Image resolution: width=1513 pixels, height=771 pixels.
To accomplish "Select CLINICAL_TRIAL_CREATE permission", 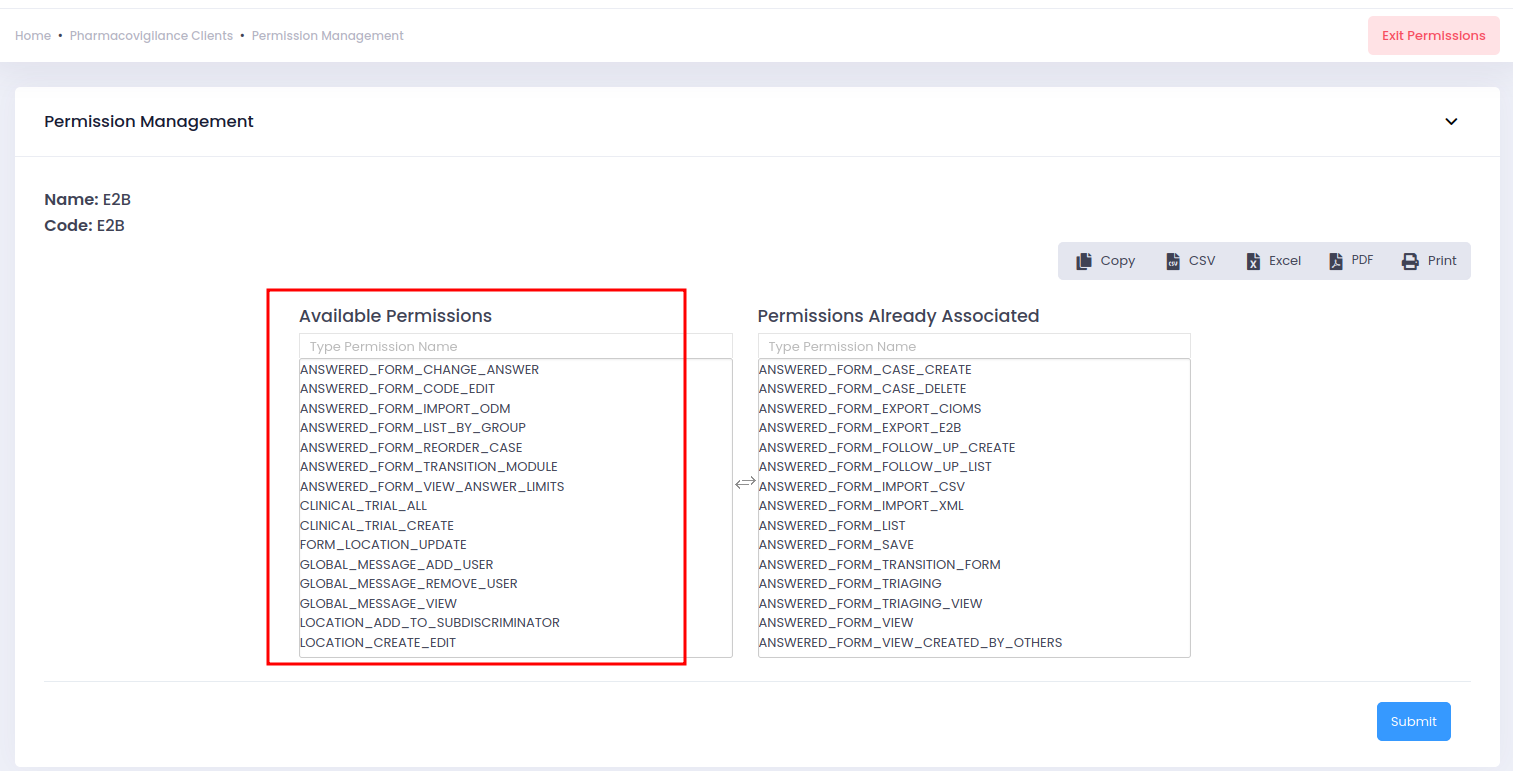I will [377, 526].
